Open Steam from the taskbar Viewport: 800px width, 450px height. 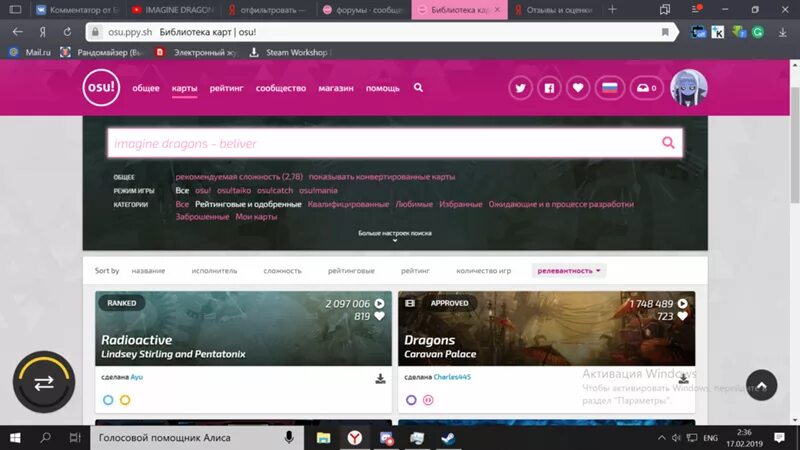click(x=448, y=438)
